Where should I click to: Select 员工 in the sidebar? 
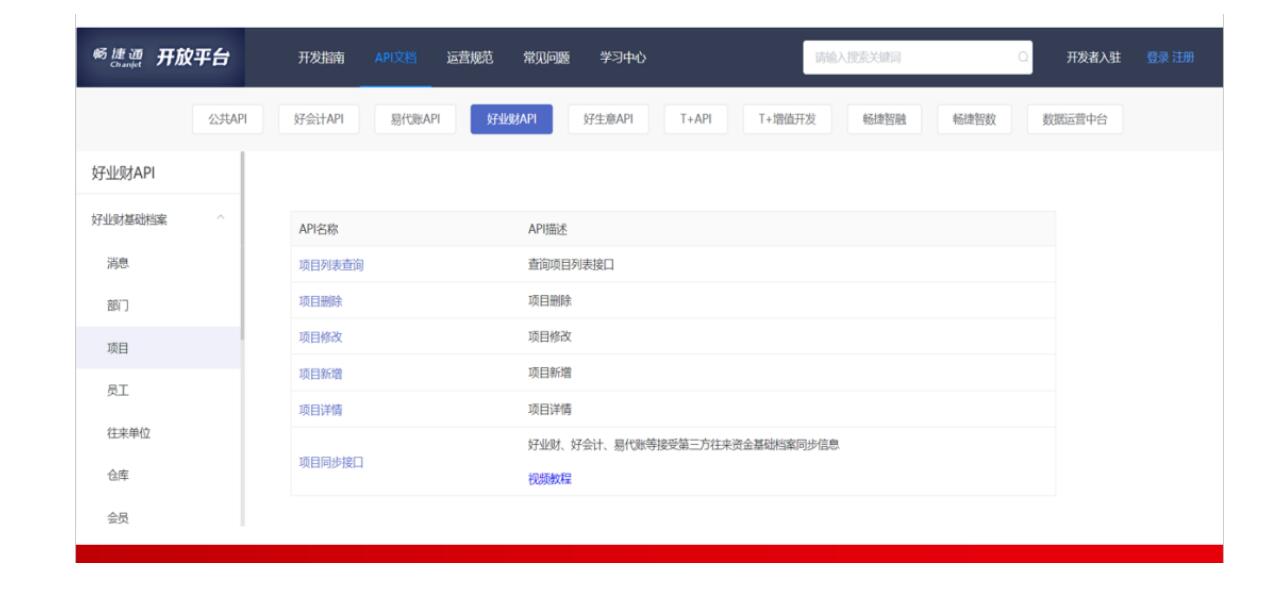click(117, 391)
